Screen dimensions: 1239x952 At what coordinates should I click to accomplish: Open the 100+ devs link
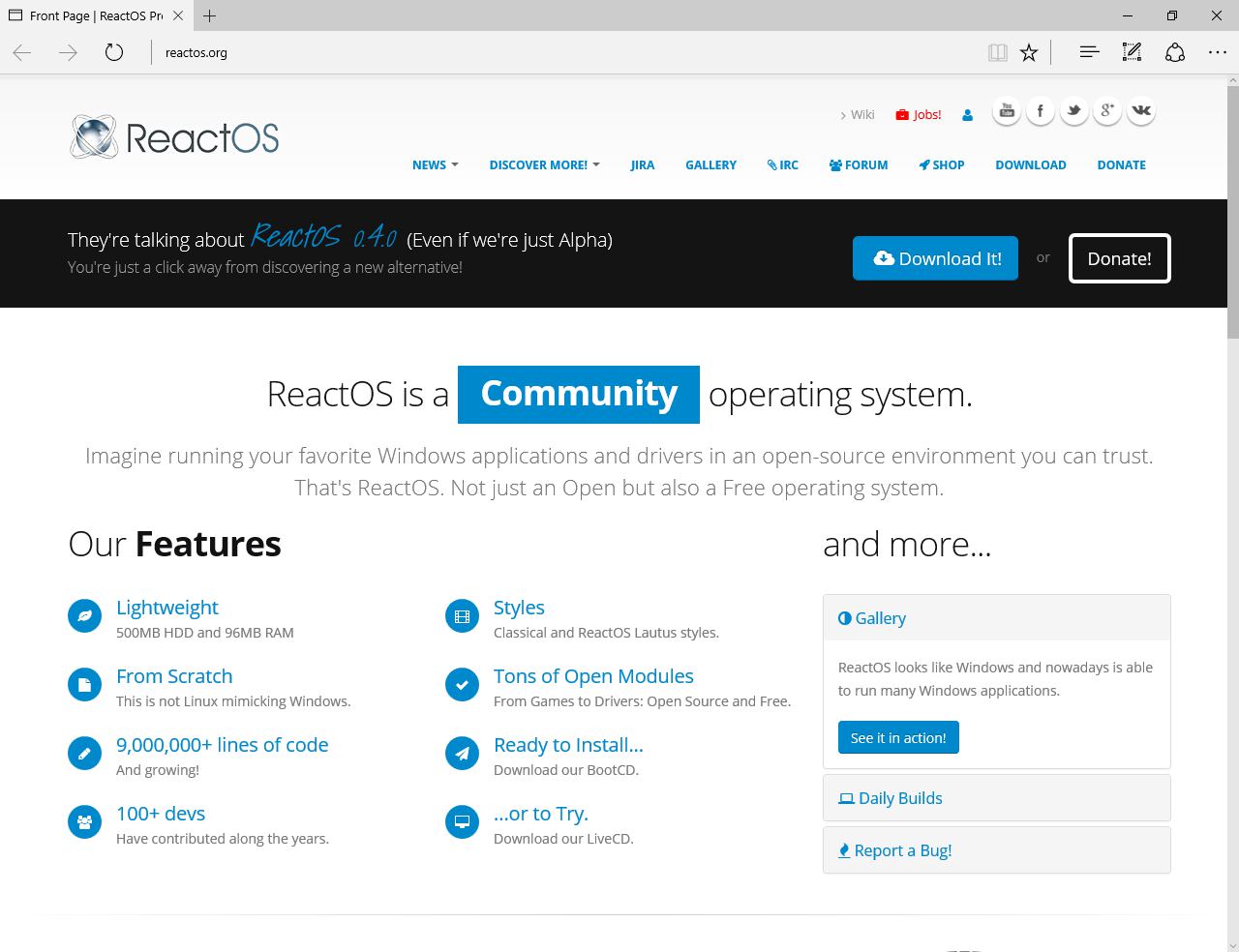pos(161,814)
